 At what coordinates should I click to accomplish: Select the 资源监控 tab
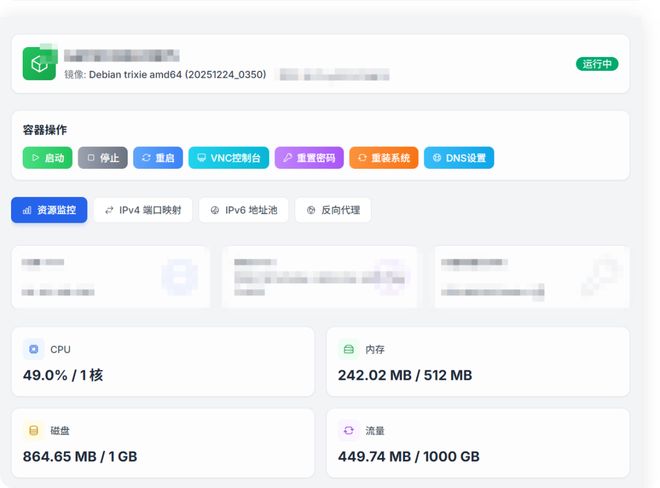tap(49, 210)
